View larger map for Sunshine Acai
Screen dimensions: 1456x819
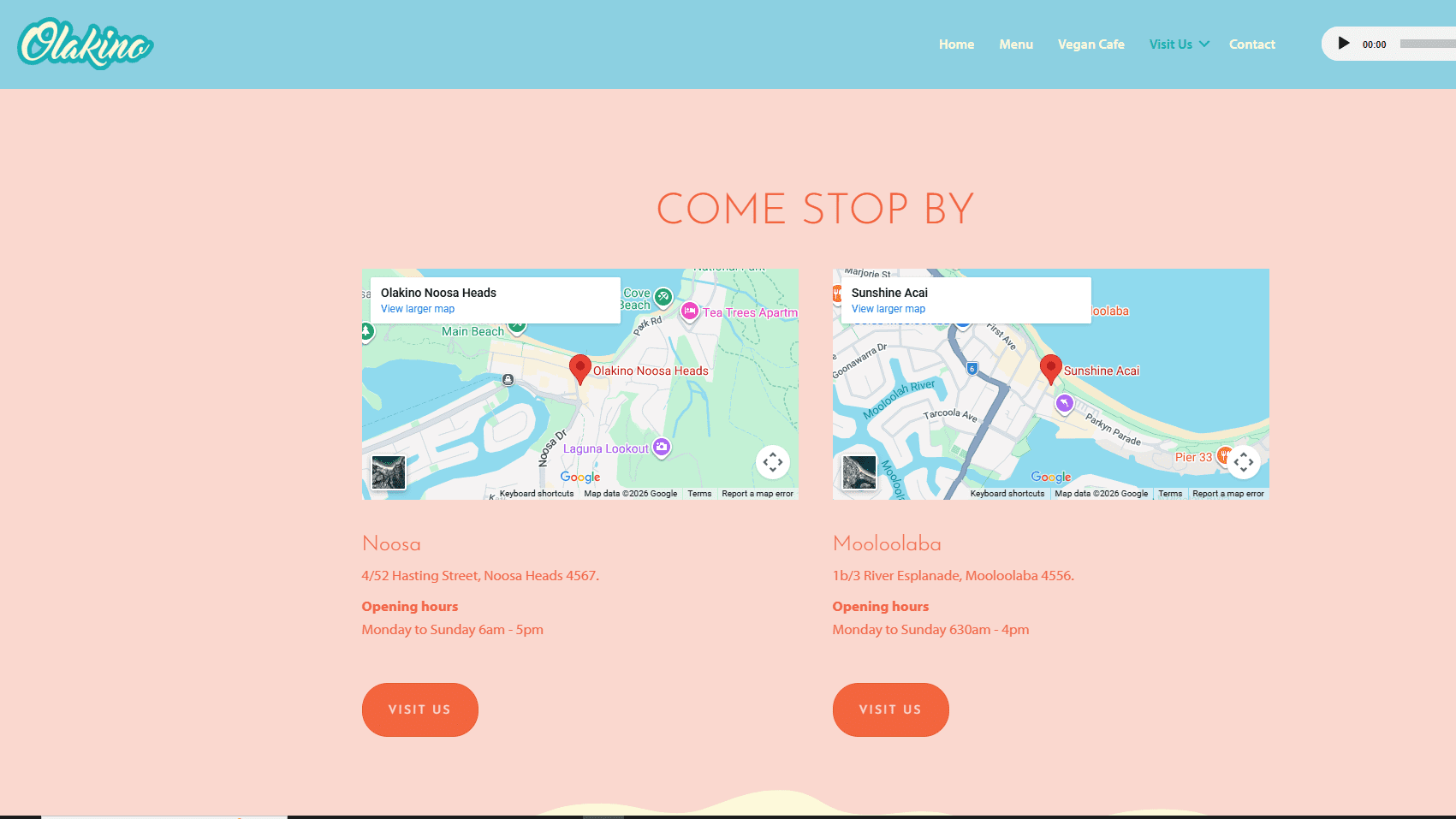tap(888, 309)
